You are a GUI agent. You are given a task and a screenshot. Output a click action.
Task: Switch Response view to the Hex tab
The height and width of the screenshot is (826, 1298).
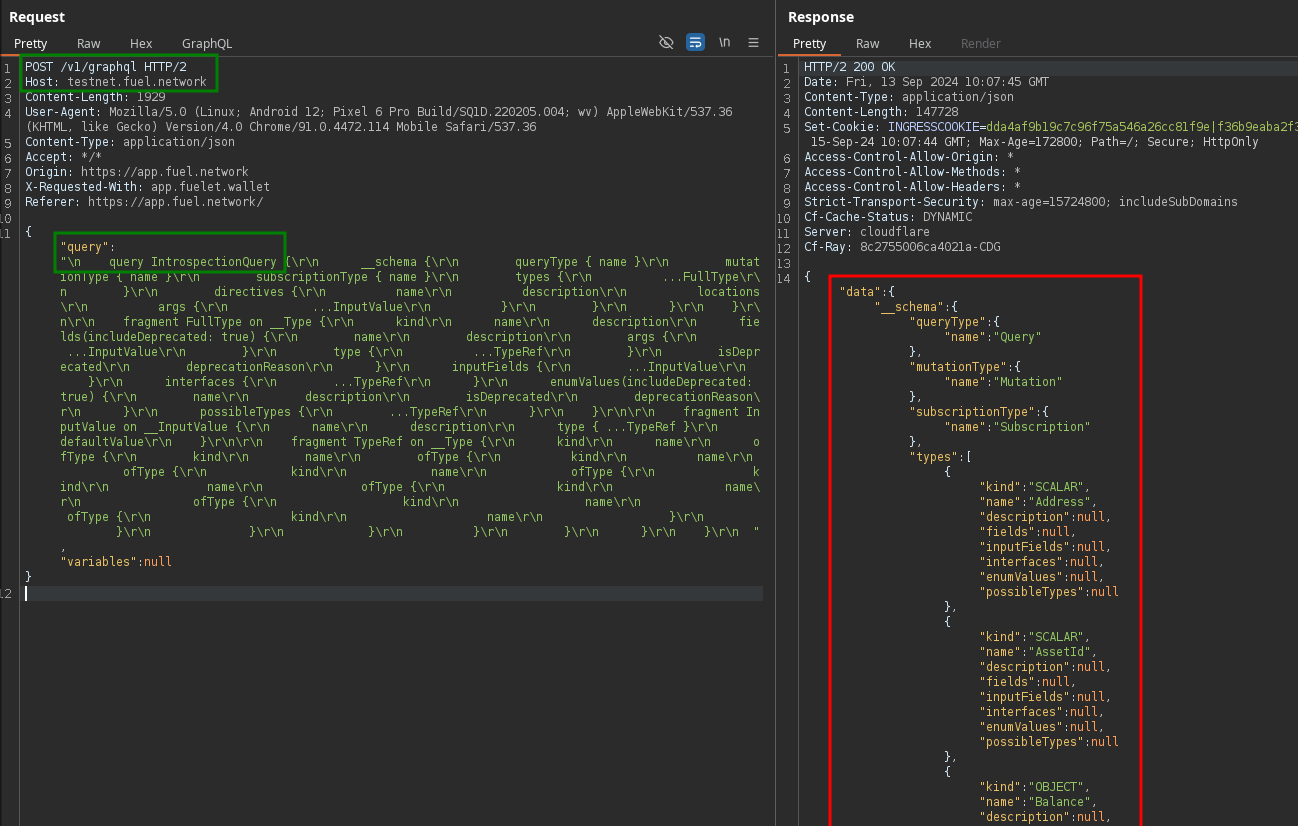tap(920, 44)
